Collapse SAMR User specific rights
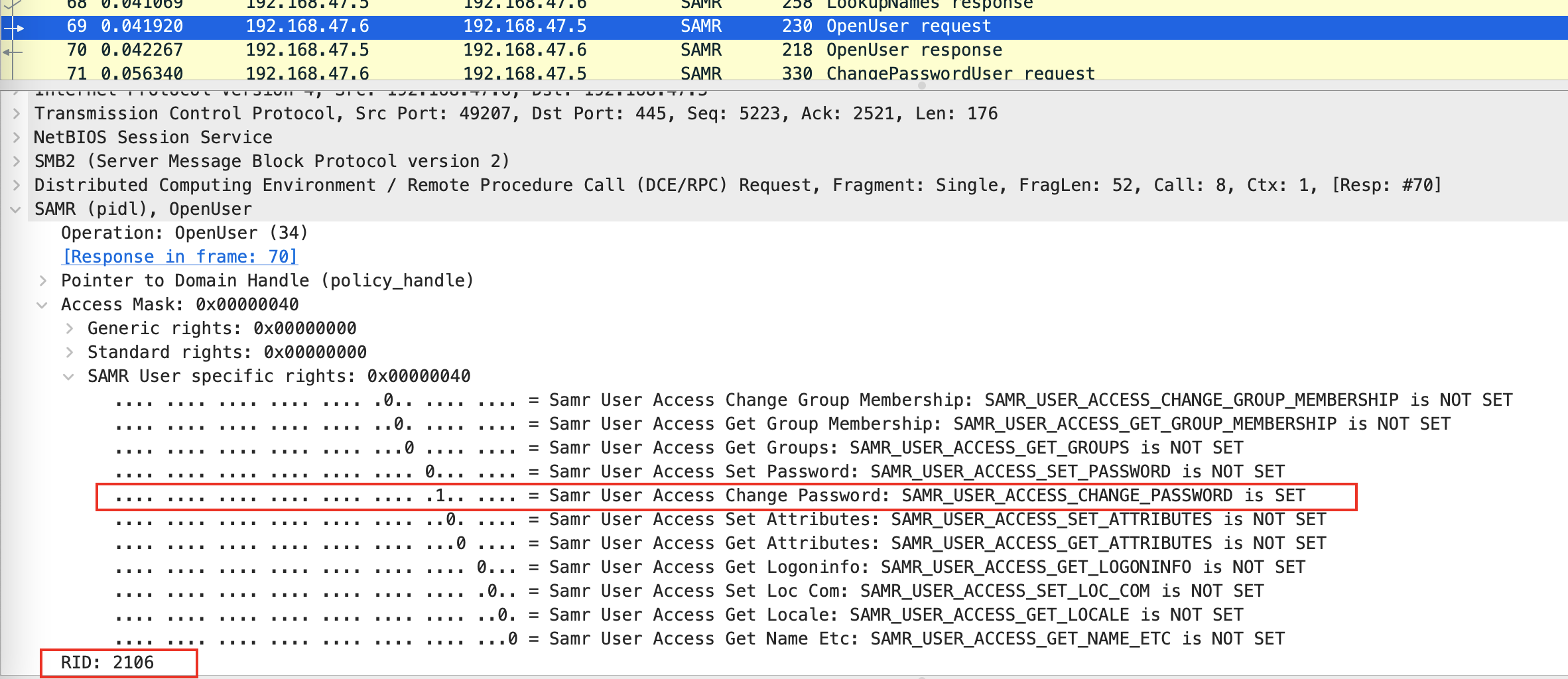1568x679 pixels. coord(68,376)
